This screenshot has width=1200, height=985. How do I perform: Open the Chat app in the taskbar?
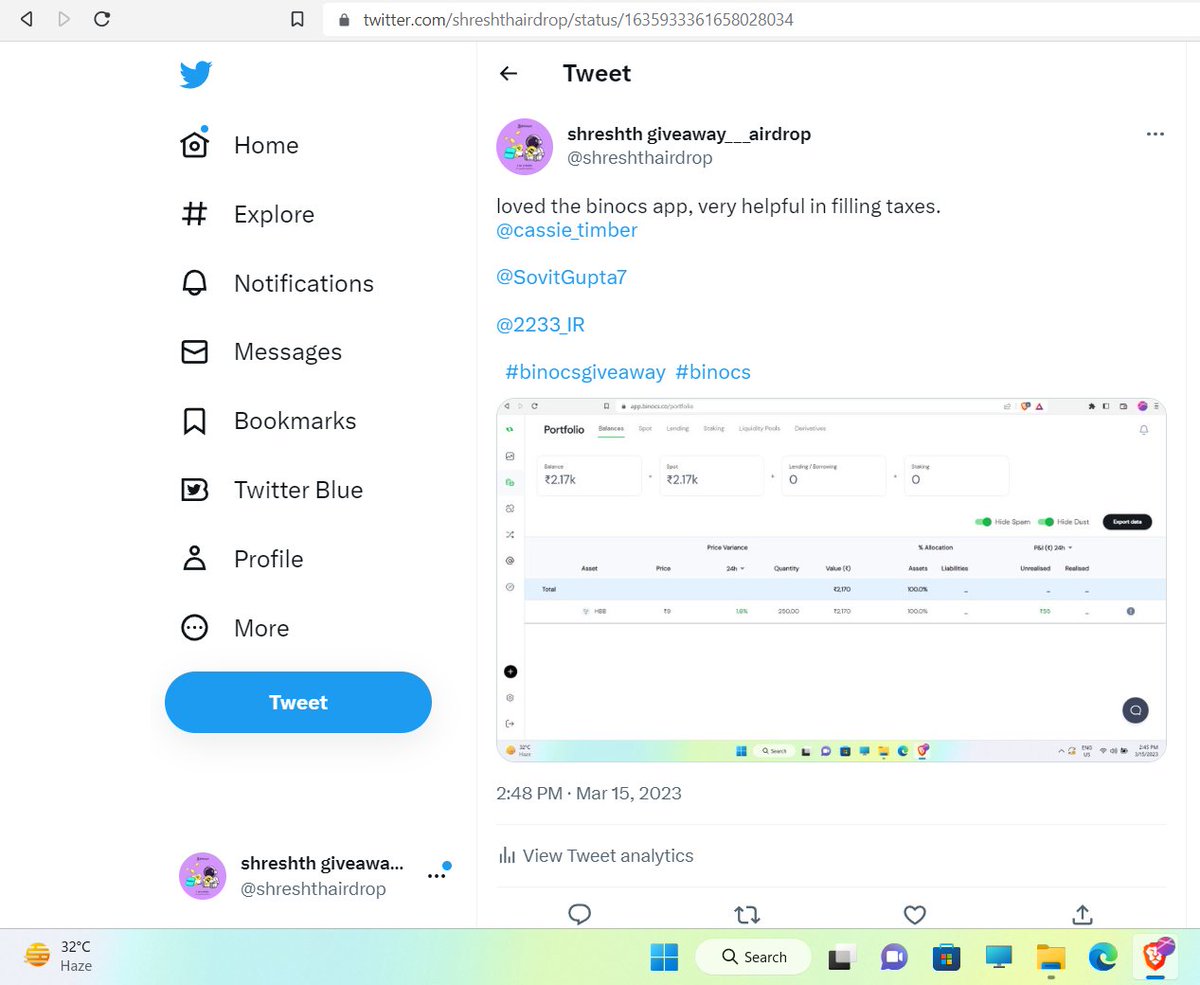(x=894, y=957)
